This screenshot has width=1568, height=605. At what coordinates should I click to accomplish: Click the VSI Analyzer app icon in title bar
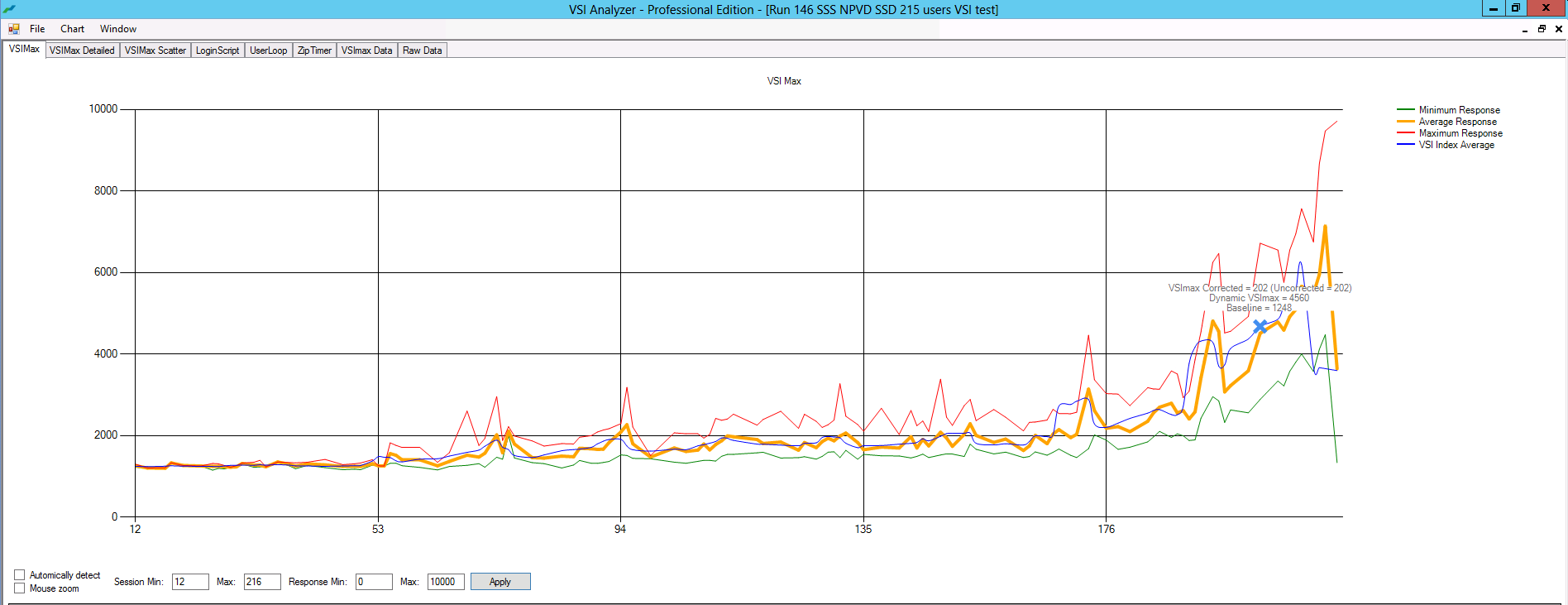coord(9,9)
